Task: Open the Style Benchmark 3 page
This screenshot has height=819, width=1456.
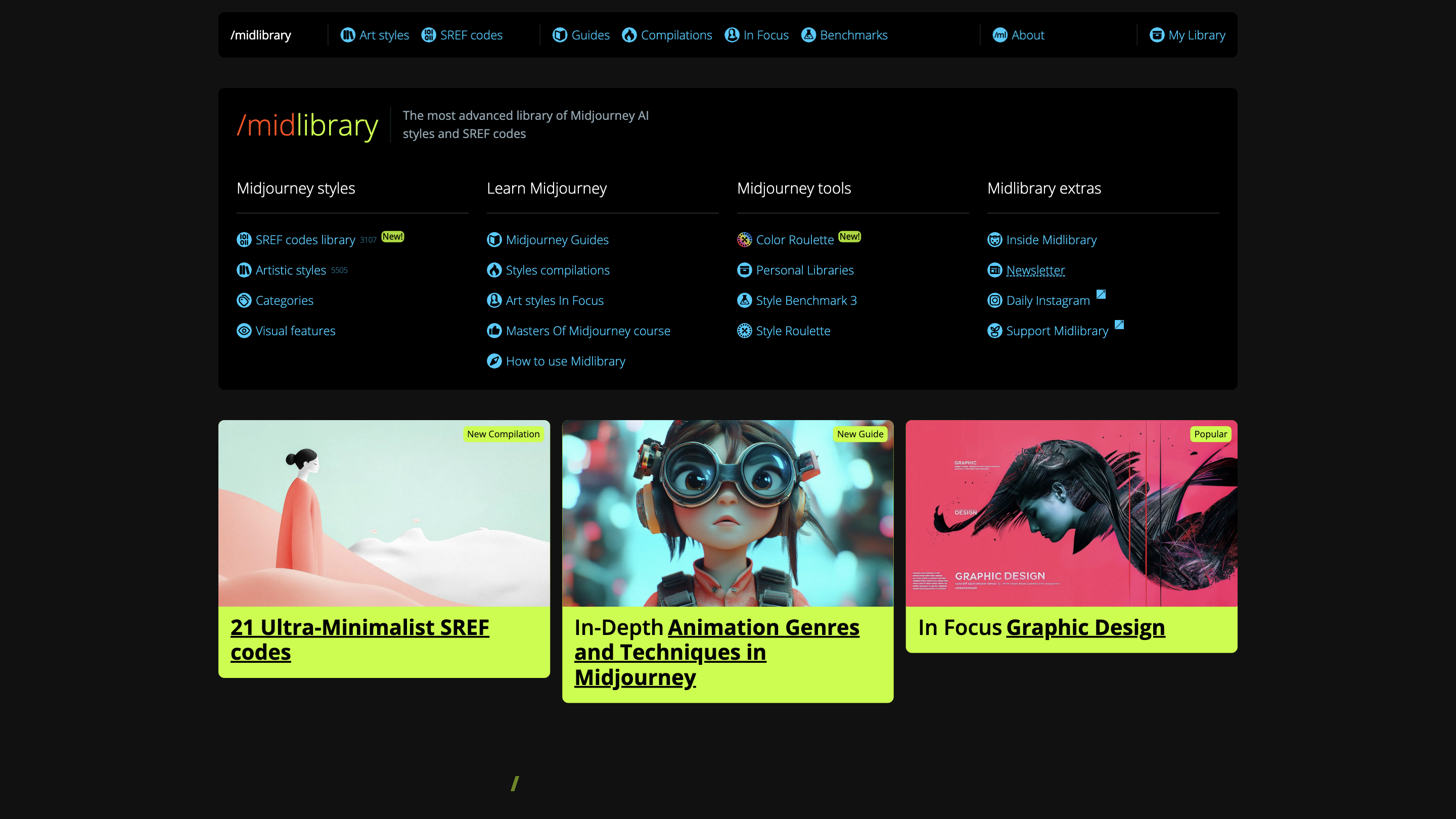Action: coord(806,300)
